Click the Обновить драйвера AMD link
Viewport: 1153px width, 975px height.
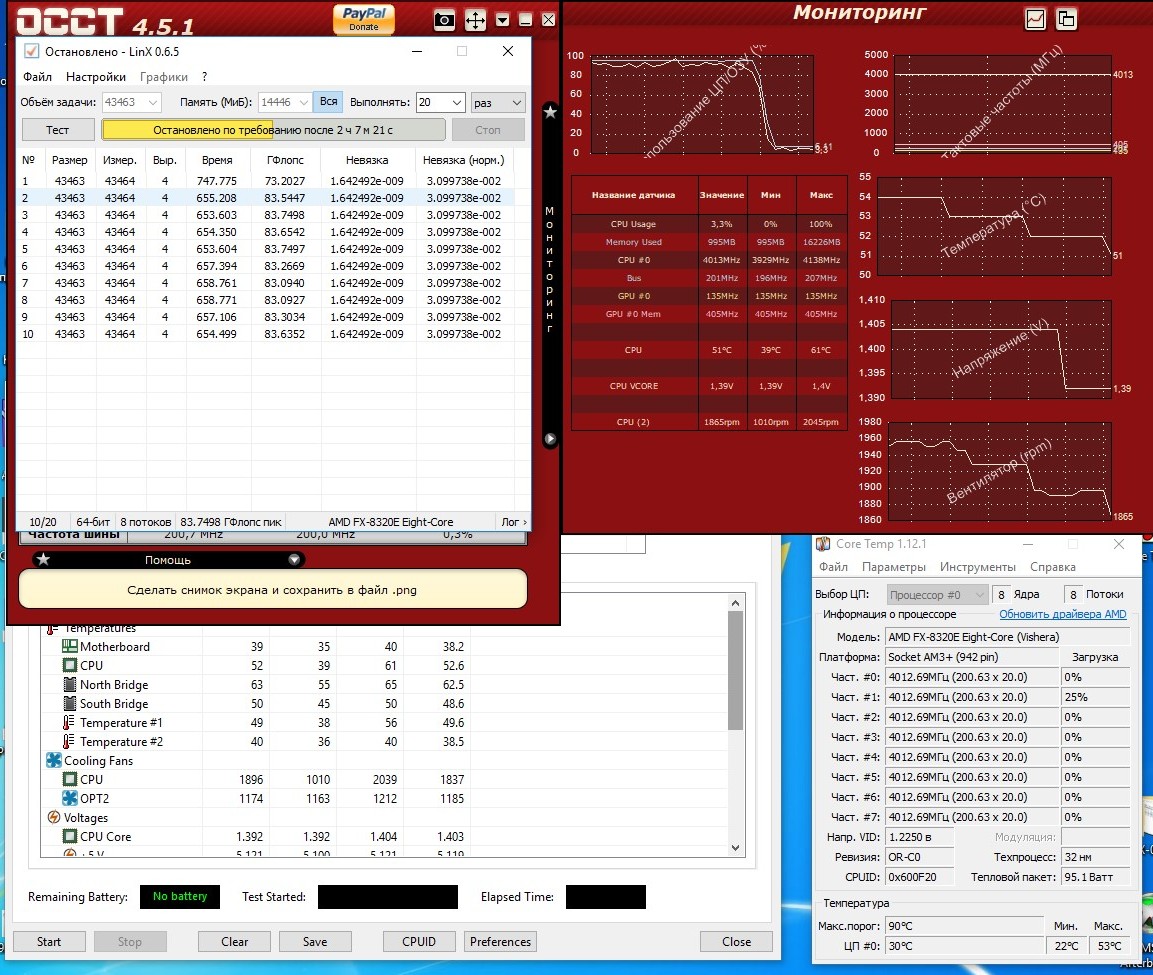(1063, 614)
